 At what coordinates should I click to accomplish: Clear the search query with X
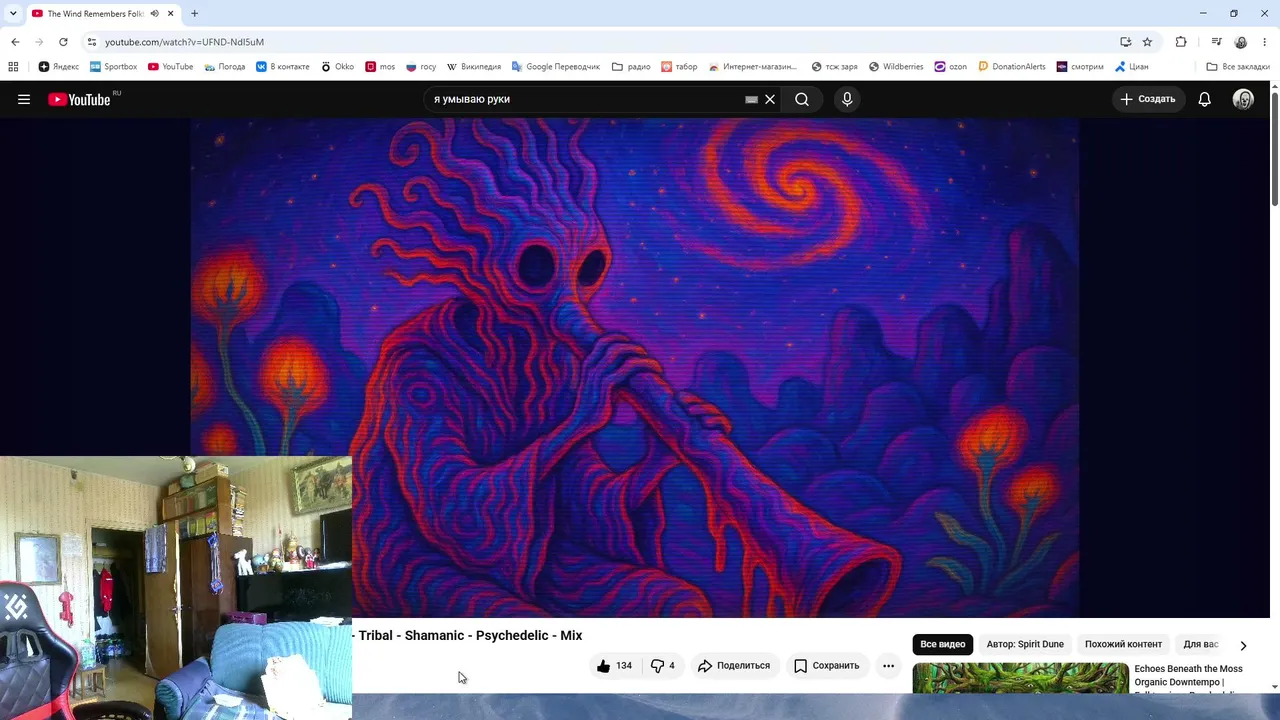pos(770,99)
